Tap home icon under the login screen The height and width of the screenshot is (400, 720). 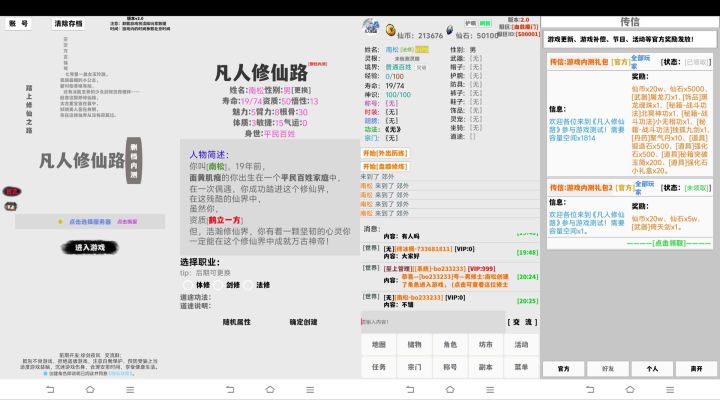point(90,389)
